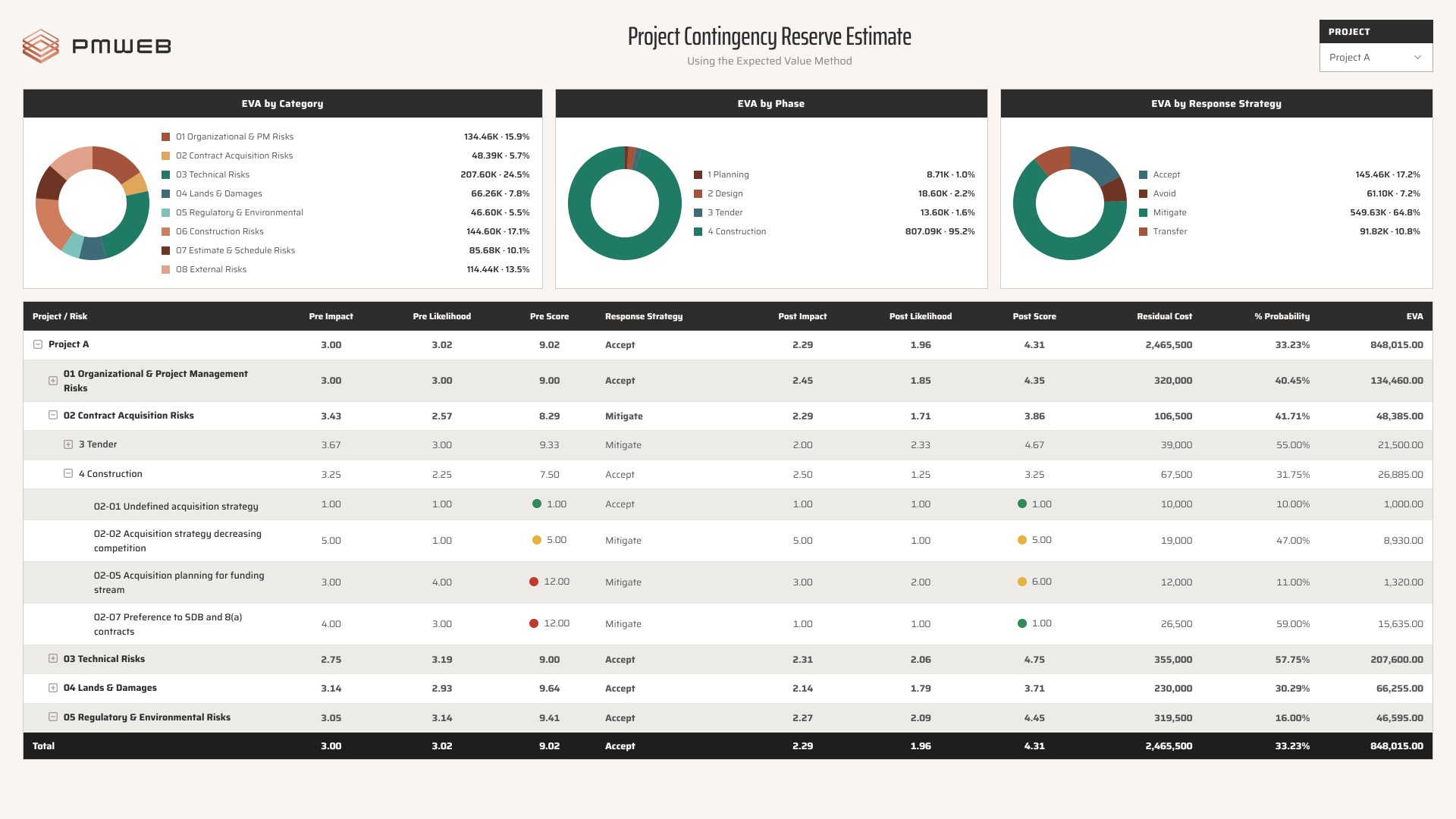Select the EVA by Response Strategy donut chart

point(1070,203)
